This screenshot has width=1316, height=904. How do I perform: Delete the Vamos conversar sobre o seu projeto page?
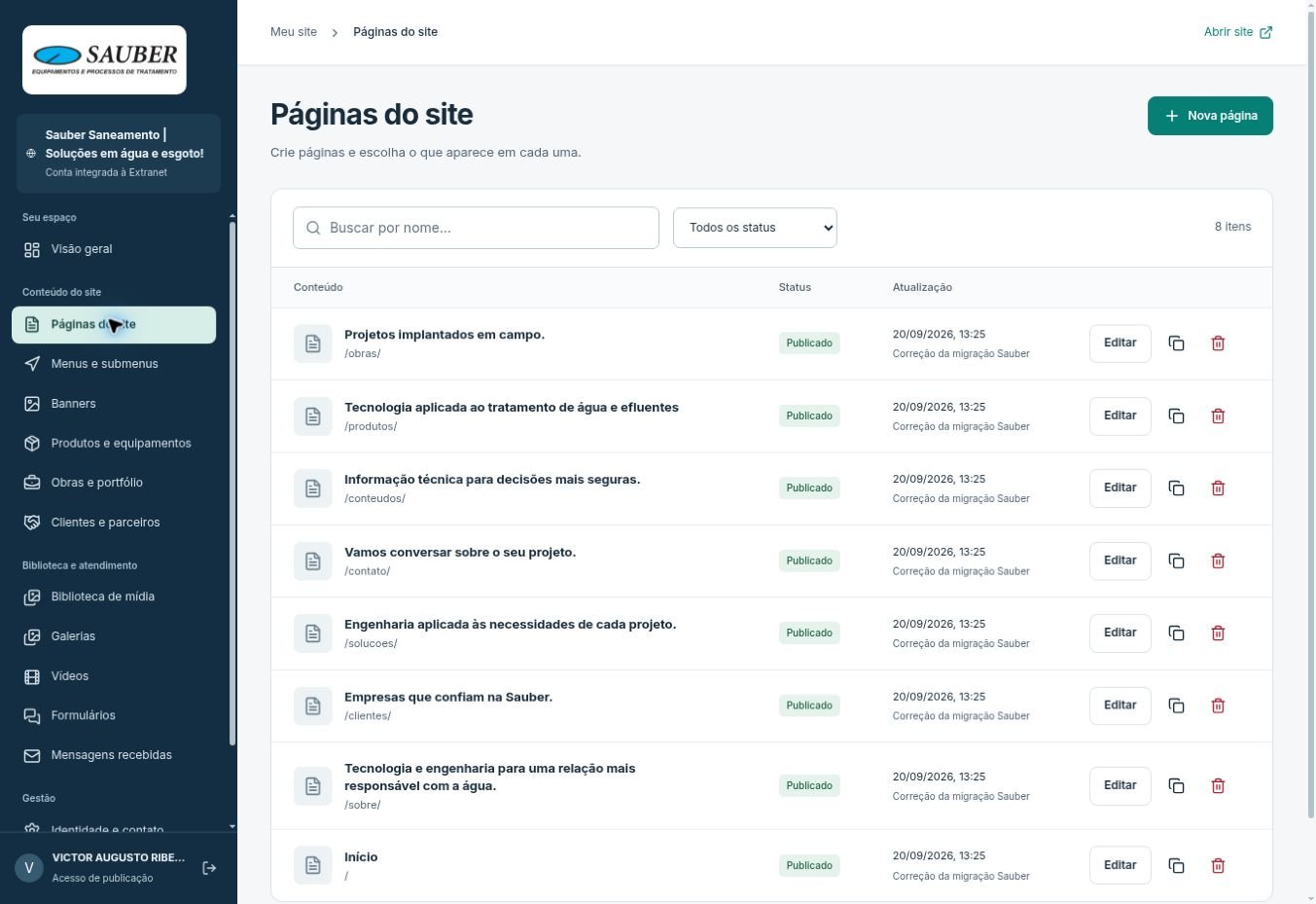(x=1218, y=561)
